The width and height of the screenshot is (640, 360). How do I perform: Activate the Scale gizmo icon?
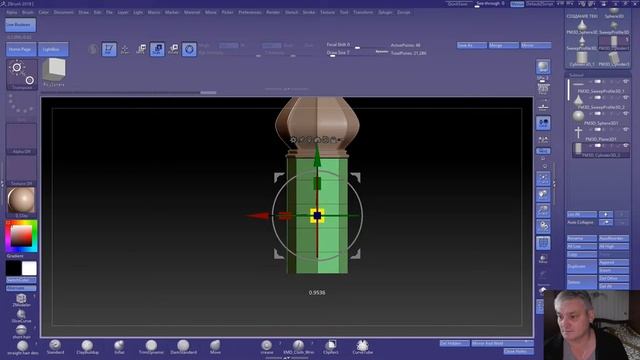tap(157, 49)
